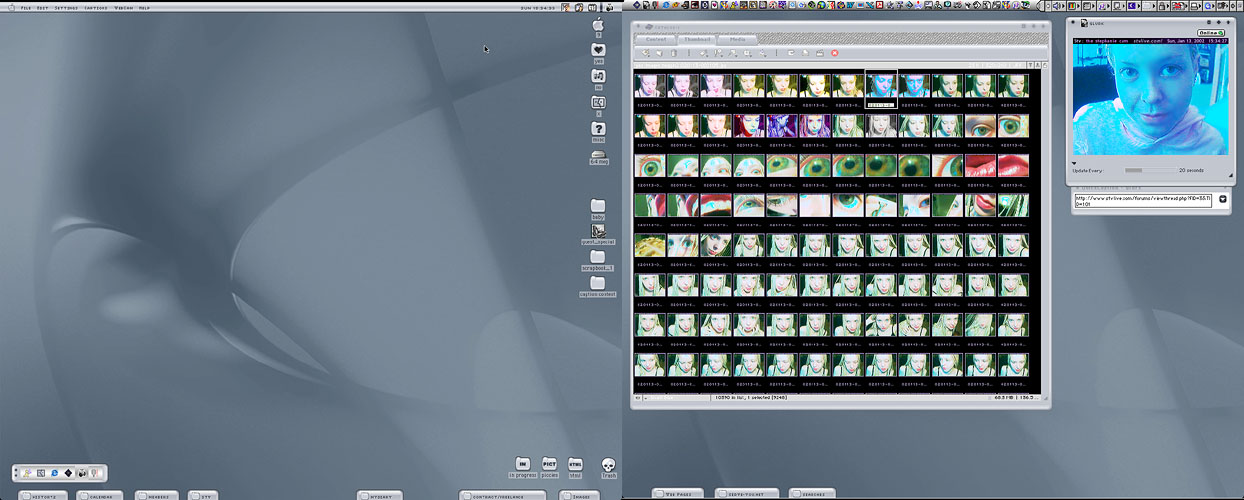Expand the disclosure triangle above Update Every
This screenshot has height=500, width=1244.
1075,163
